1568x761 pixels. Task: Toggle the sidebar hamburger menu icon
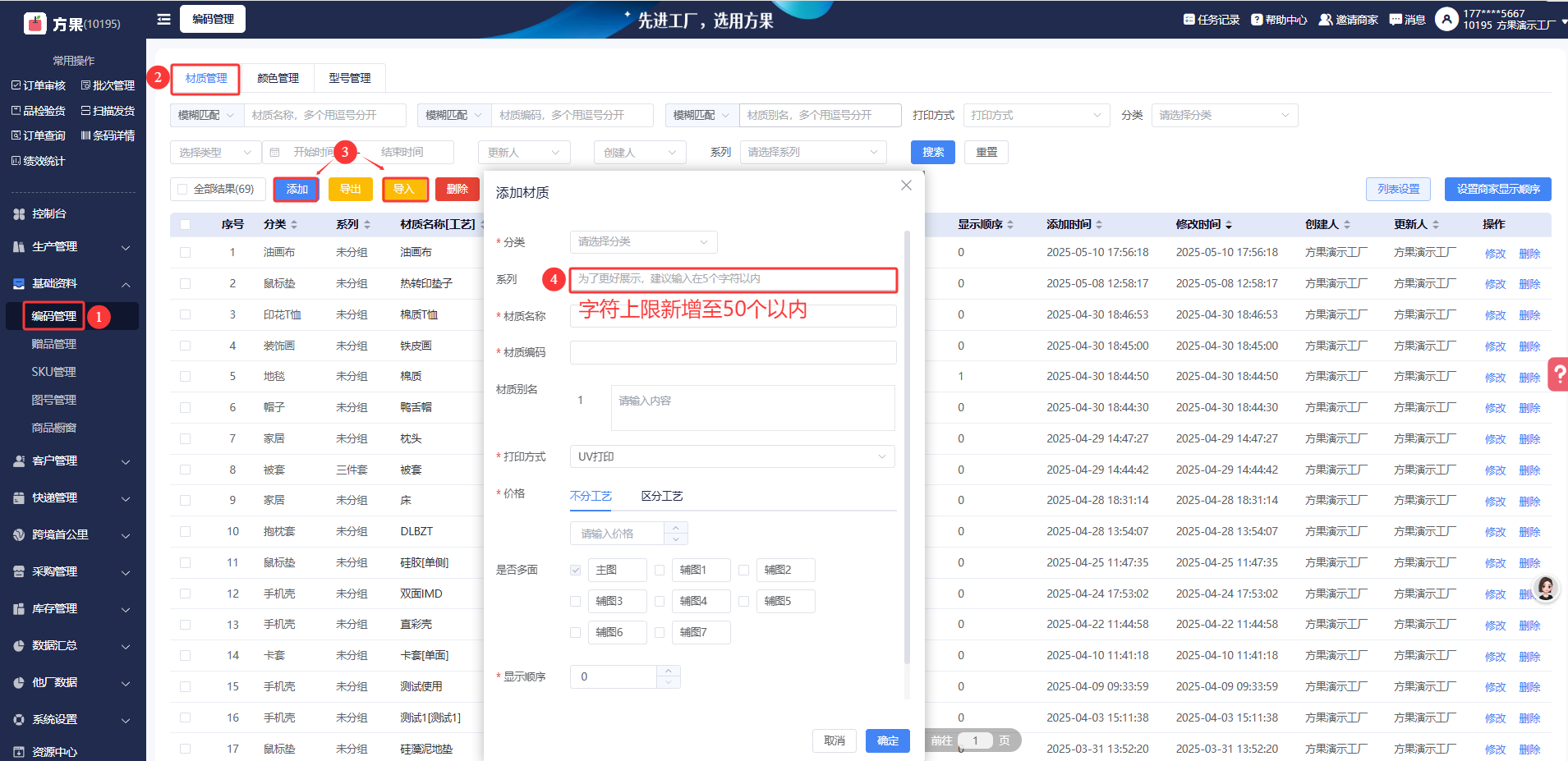point(164,19)
